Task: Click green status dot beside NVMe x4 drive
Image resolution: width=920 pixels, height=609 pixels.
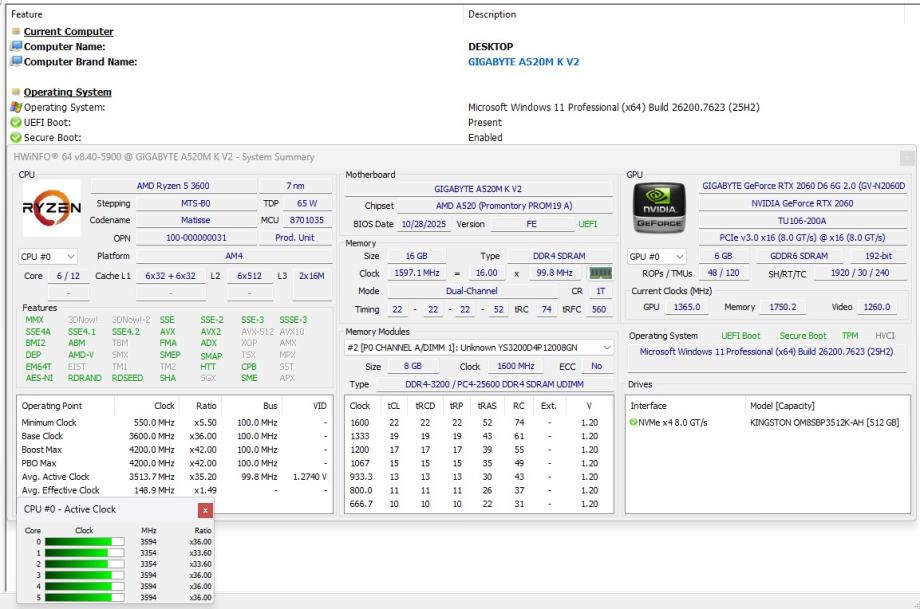Action: 633,422
